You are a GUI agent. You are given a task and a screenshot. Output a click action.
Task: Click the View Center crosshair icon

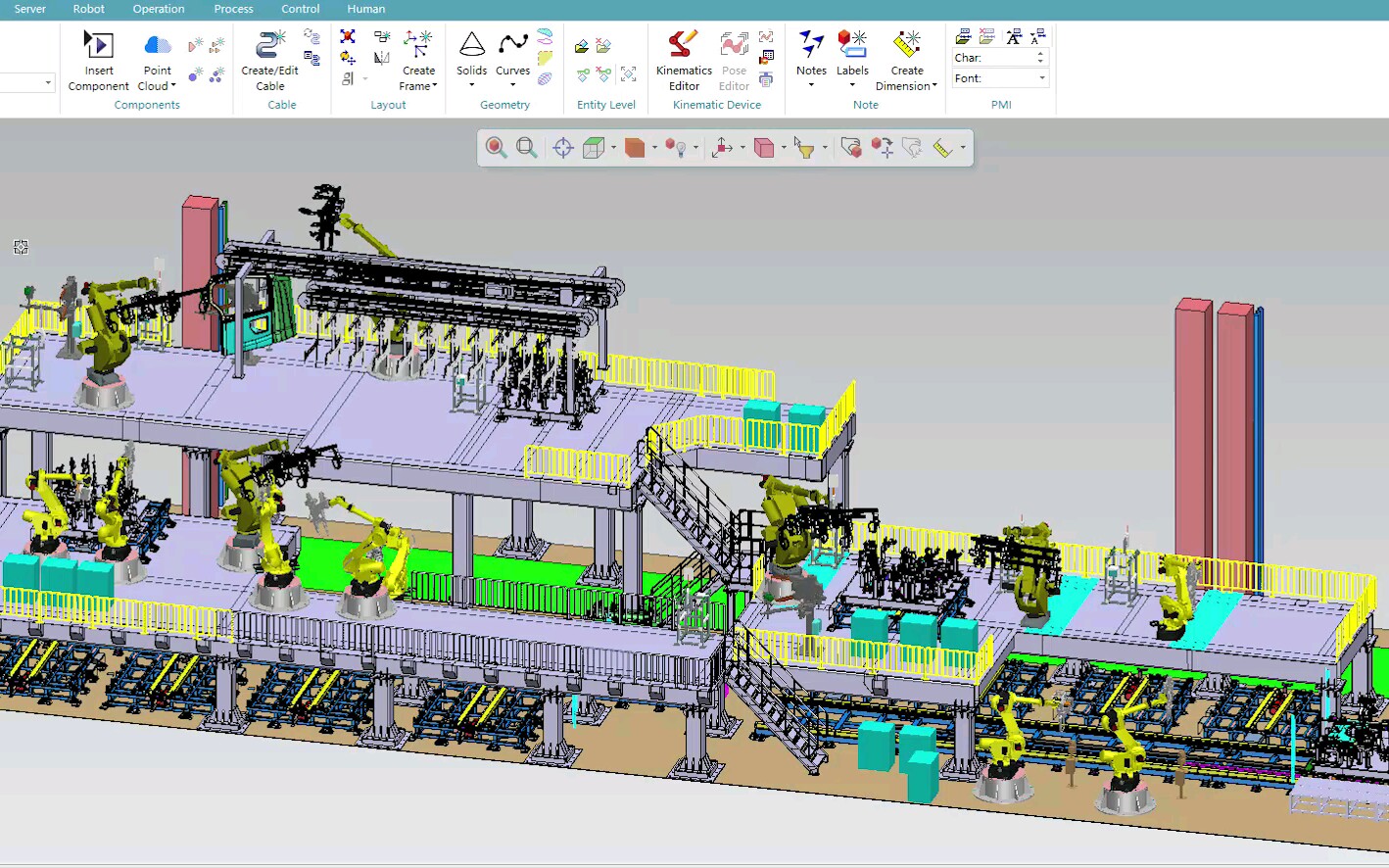point(562,148)
